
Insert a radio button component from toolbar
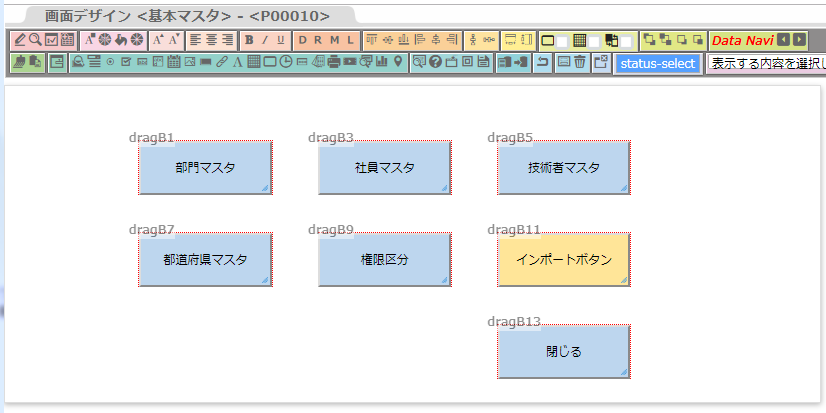click(x=110, y=62)
